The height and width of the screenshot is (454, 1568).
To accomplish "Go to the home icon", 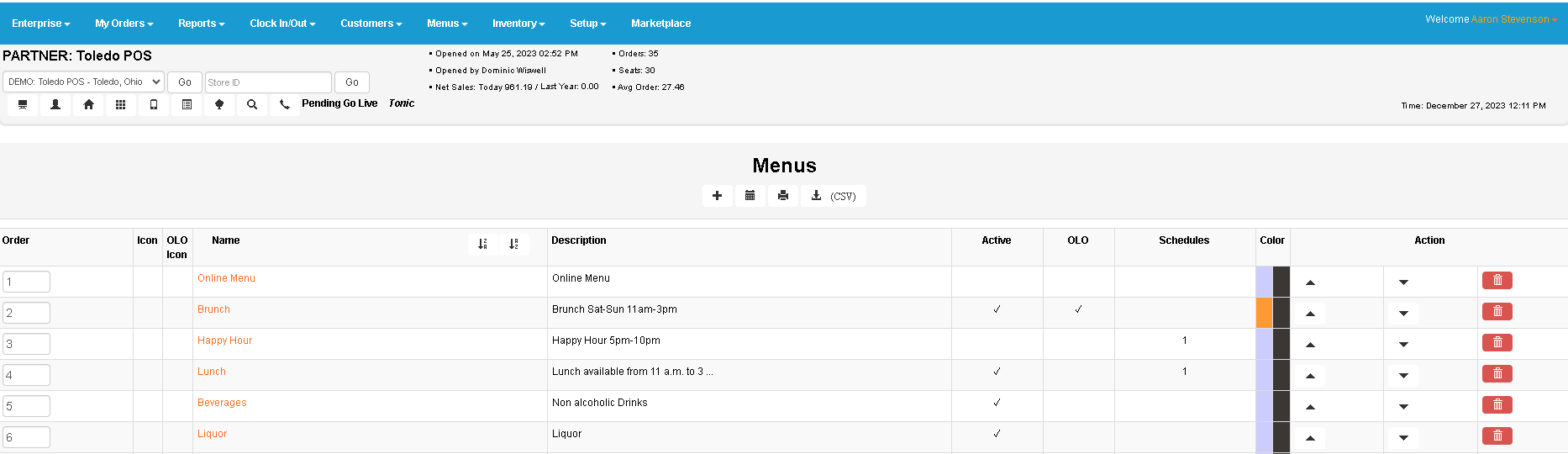I will point(88,105).
